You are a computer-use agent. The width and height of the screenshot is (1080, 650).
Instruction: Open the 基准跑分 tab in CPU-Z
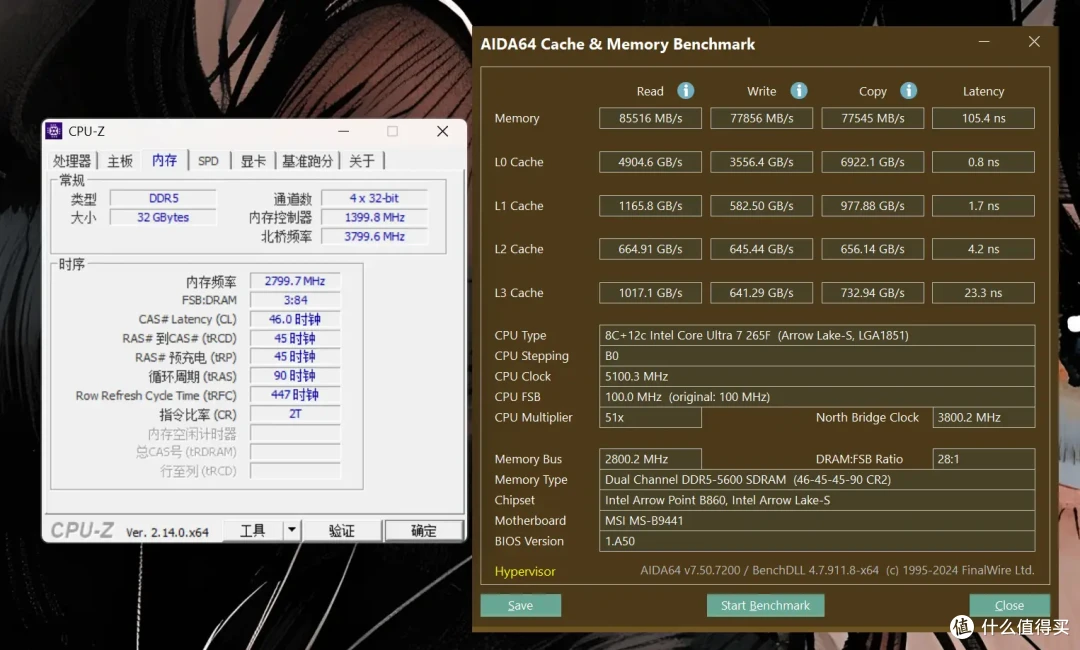click(307, 161)
